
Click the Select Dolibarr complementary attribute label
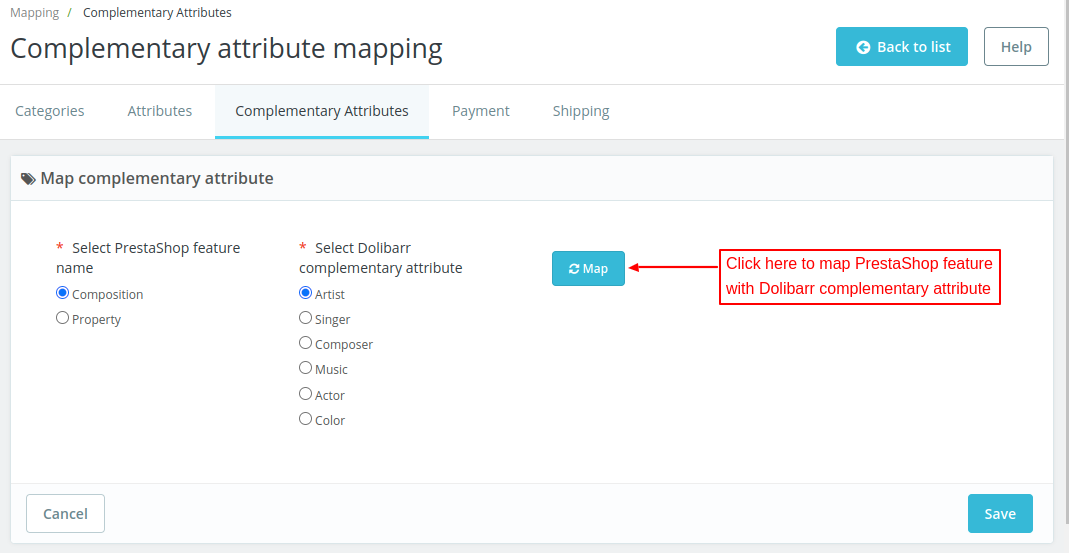coord(380,258)
